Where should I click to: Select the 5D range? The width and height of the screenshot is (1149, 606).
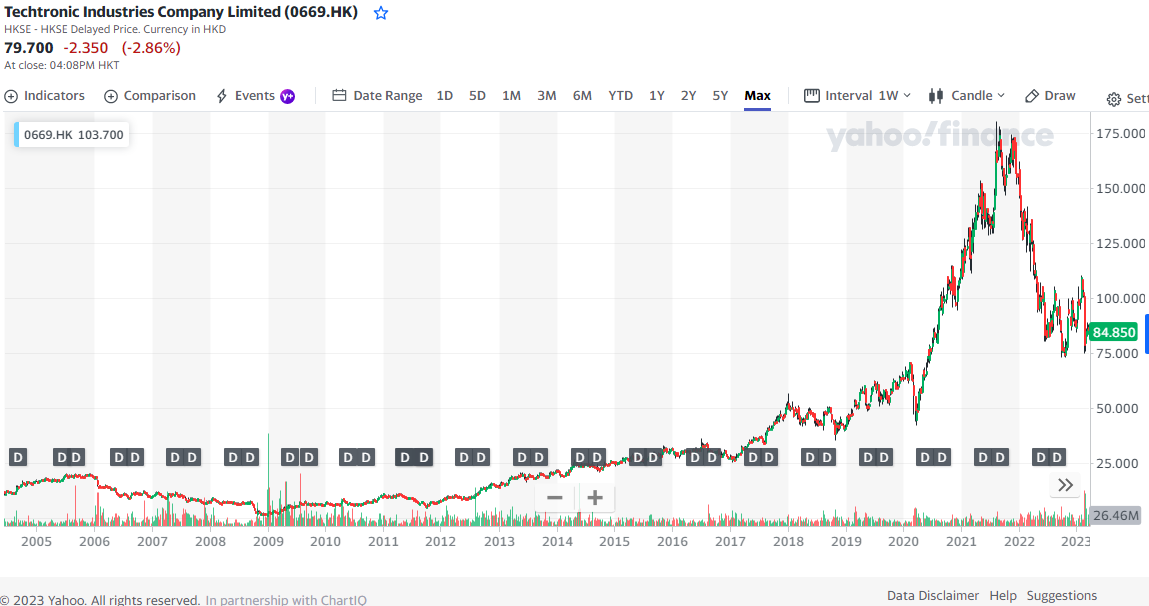(x=477, y=96)
